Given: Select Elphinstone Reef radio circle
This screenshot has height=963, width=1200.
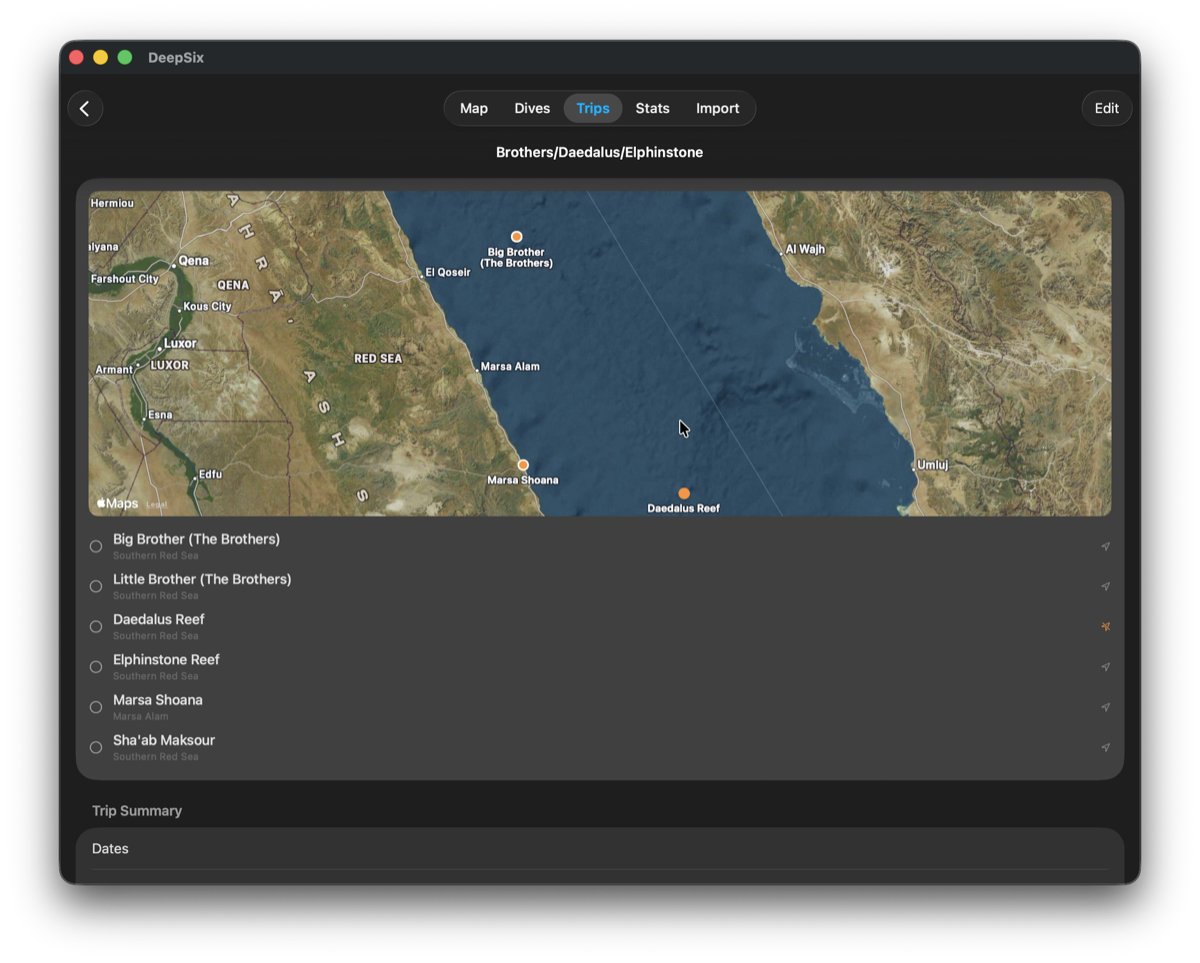Looking at the screenshot, I should (96, 667).
